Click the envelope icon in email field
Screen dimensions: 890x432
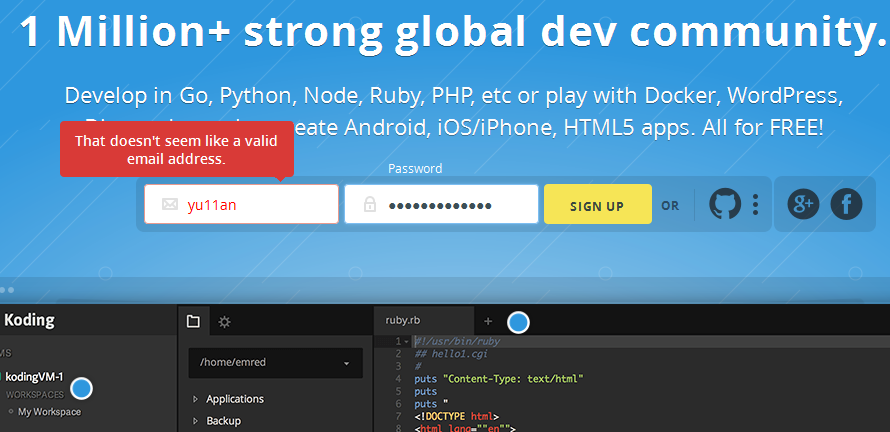170,204
